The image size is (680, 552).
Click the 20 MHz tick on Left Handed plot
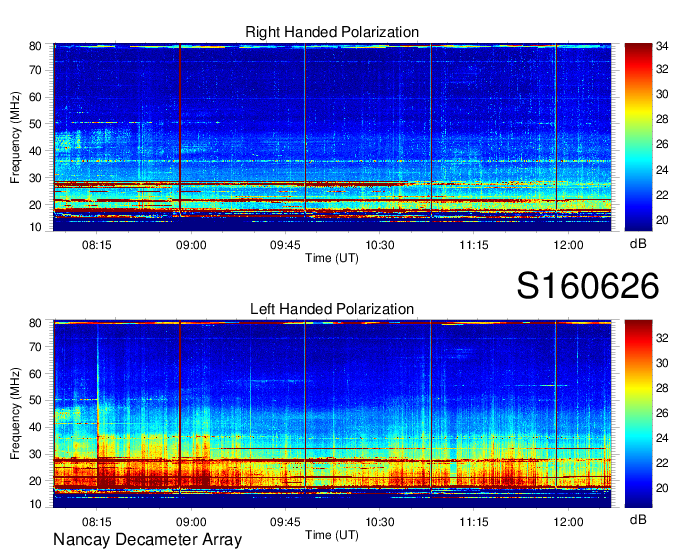click(x=35, y=481)
